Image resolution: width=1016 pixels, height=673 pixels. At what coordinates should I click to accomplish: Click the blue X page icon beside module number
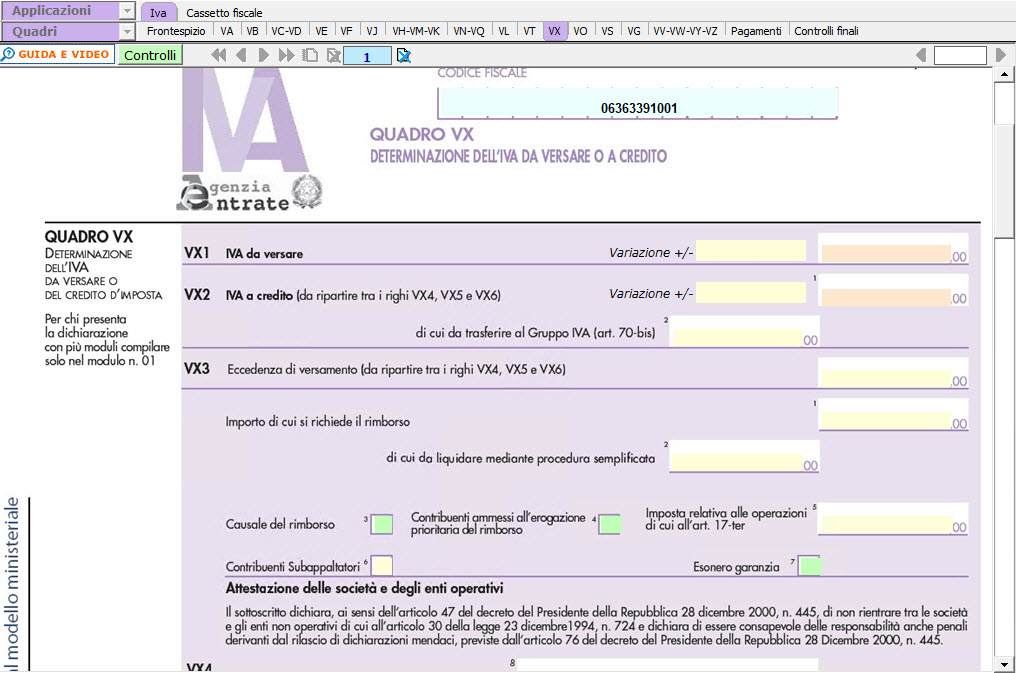click(x=404, y=56)
